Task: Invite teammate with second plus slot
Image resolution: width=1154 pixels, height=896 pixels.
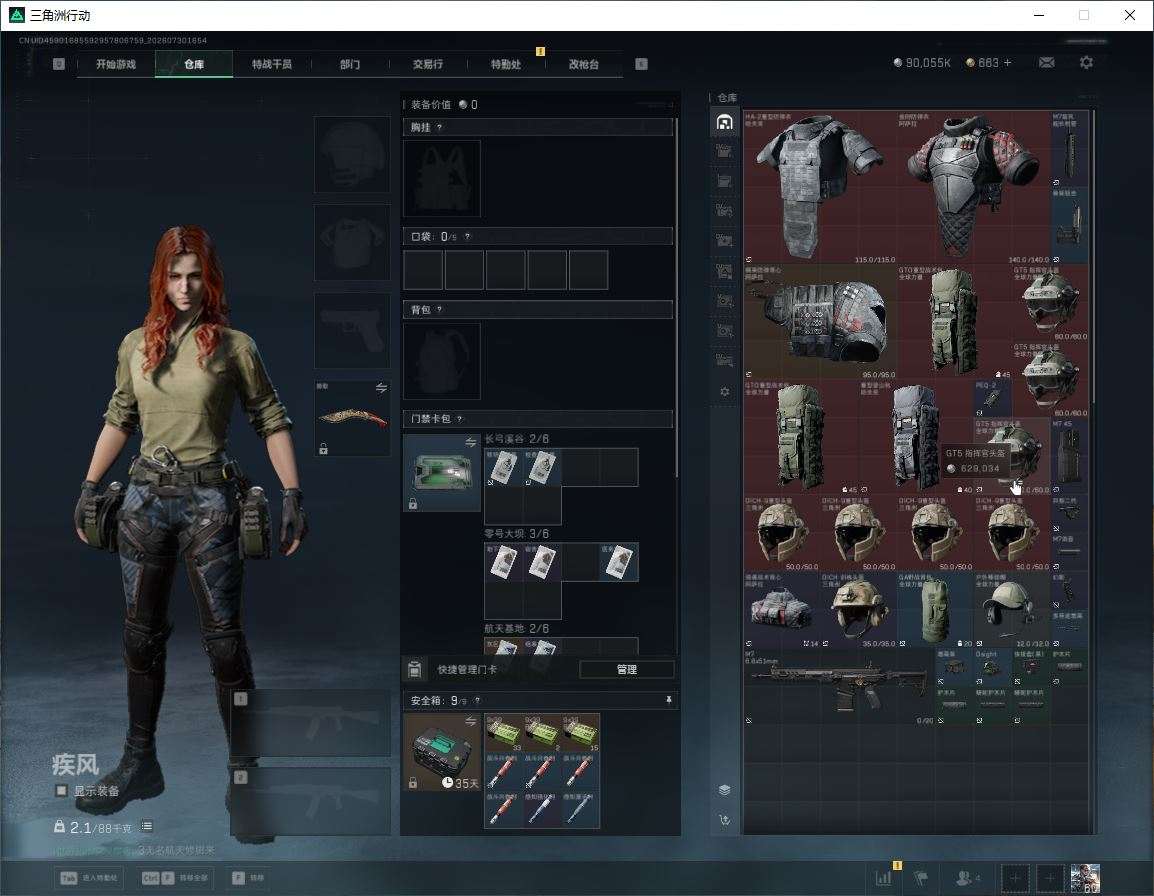Action: pyautogui.click(x=1050, y=878)
